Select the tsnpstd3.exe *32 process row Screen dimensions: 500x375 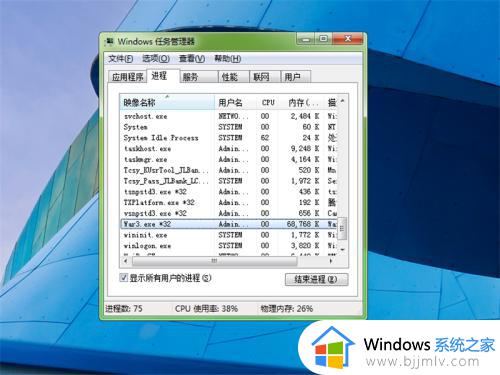pos(229,192)
